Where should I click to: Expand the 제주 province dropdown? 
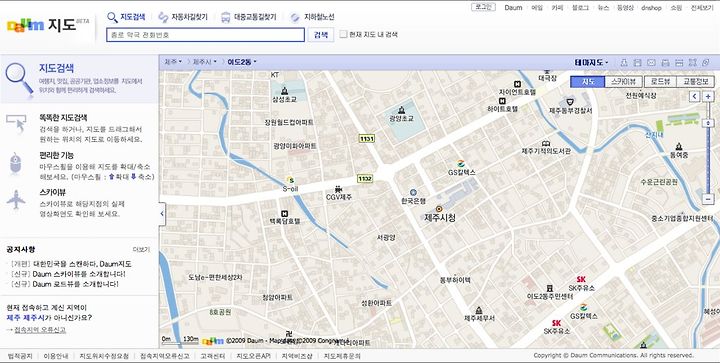coord(173,62)
